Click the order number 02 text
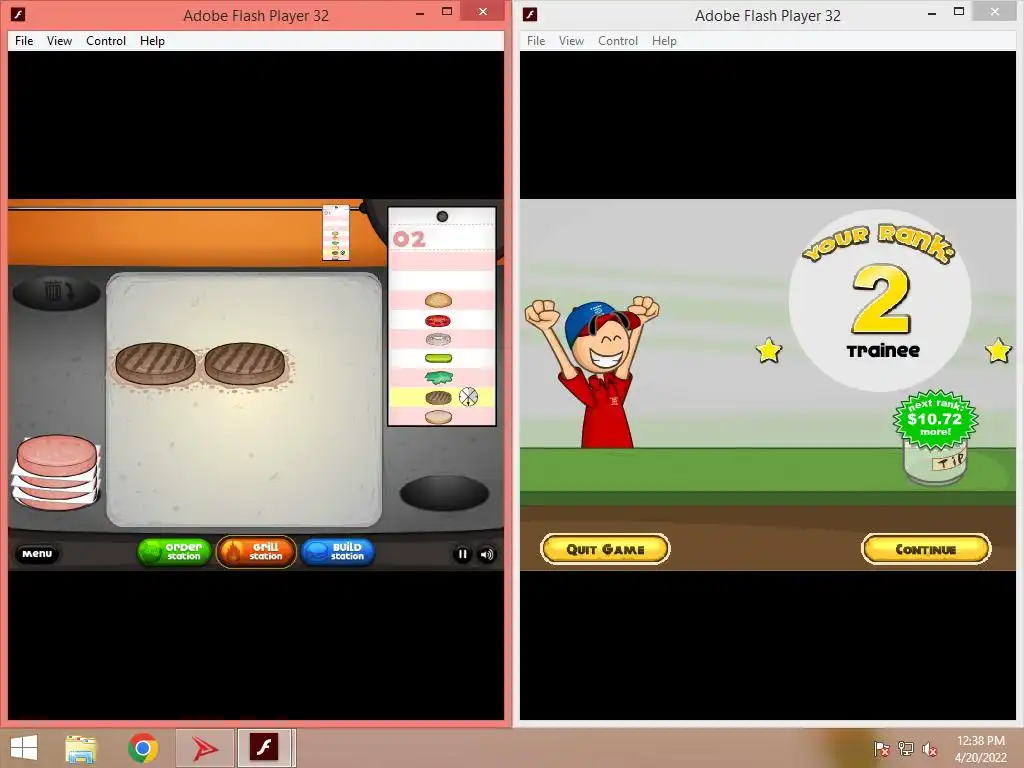The height and width of the screenshot is (768, 1024). click(x=409, y=239)
